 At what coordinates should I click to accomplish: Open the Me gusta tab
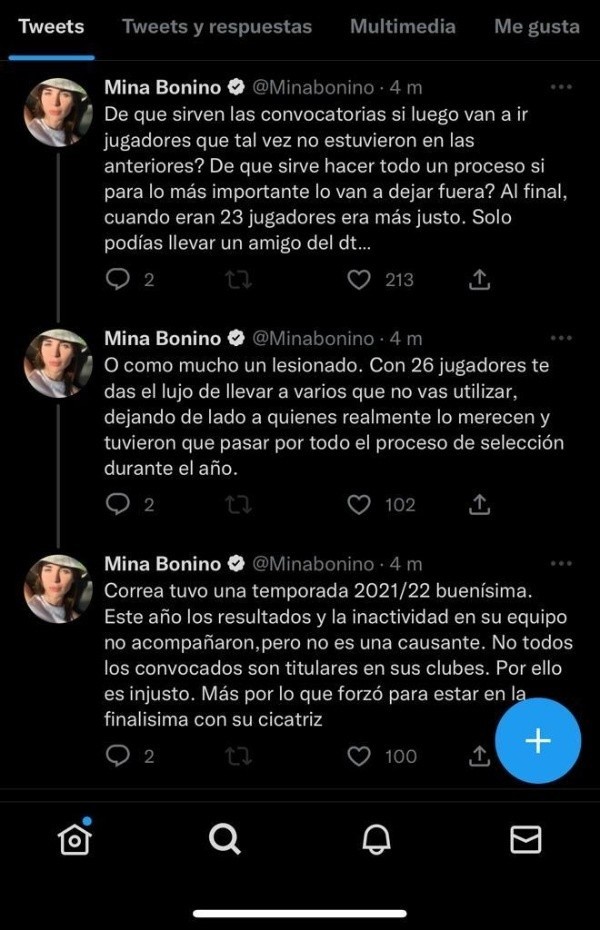(537, 27)
